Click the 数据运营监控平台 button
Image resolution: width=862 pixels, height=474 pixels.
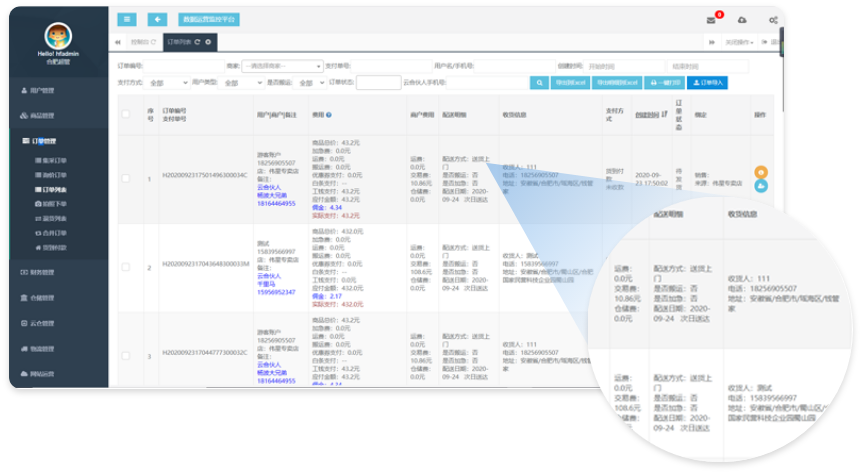(x=208, y=19)
